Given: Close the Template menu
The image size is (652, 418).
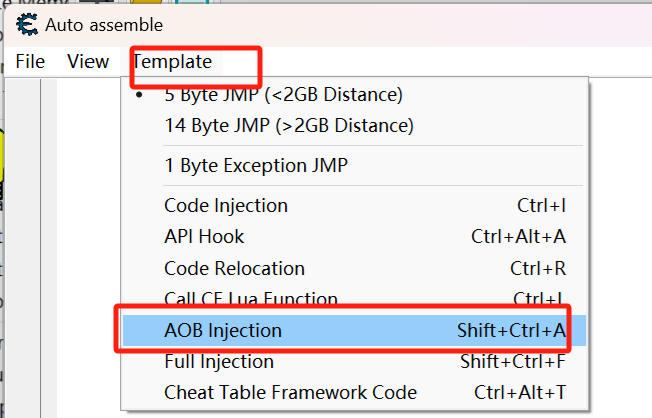Looking at the screenshot, I should coord(172,62).
